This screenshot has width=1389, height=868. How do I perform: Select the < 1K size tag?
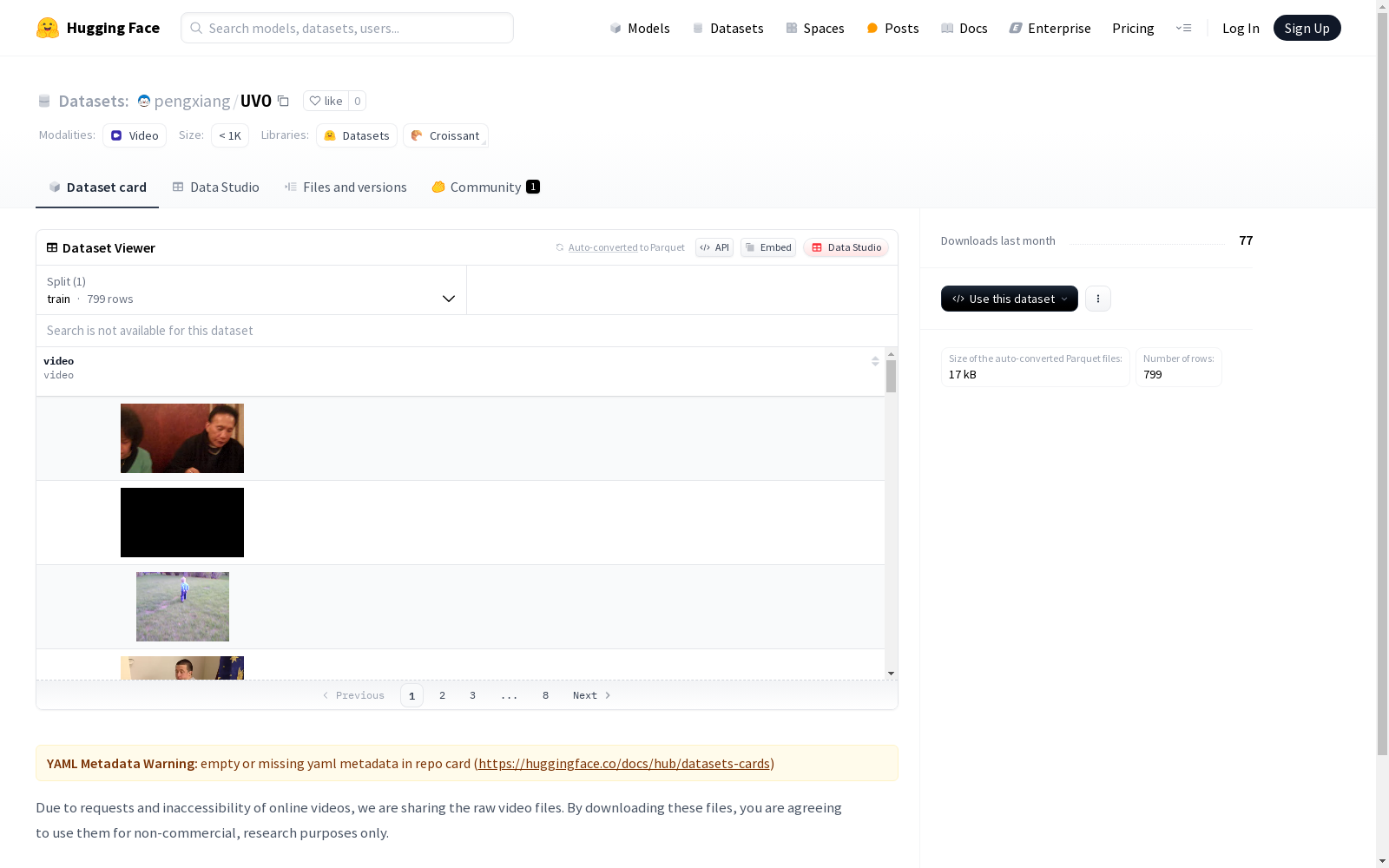click(230, 135)
